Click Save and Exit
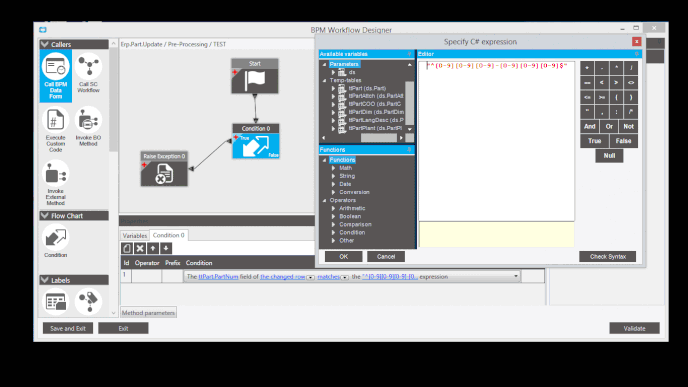 68,328
